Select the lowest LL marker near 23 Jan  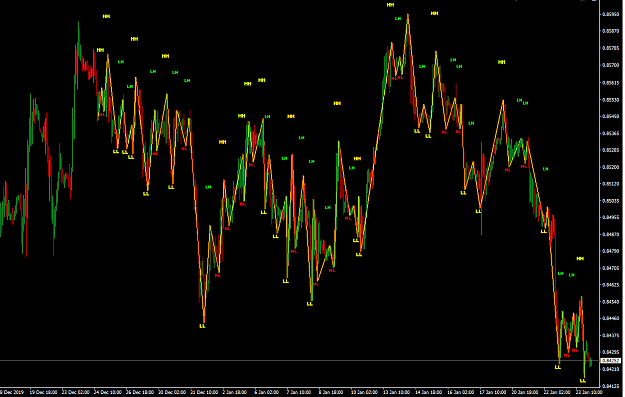[583, 381]
